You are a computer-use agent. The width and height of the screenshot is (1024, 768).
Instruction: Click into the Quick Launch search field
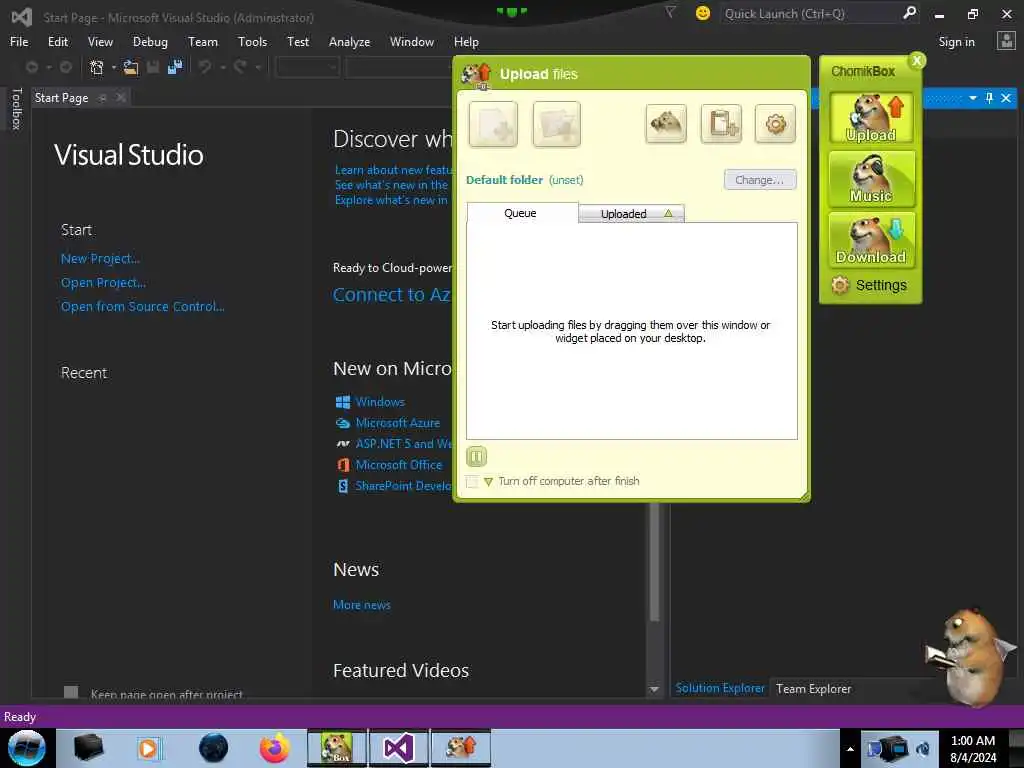810,14
